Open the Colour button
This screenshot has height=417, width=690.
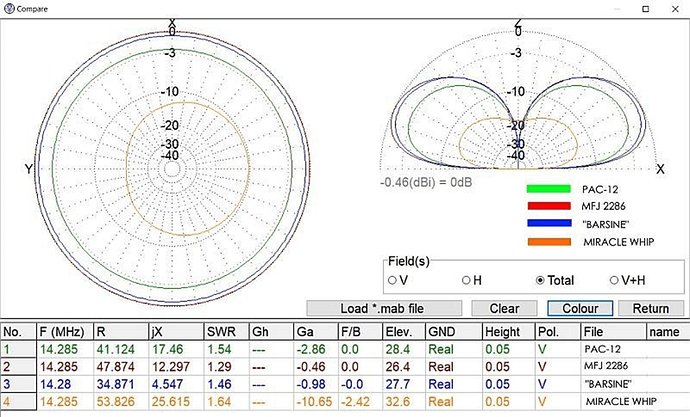coord(580,308)
